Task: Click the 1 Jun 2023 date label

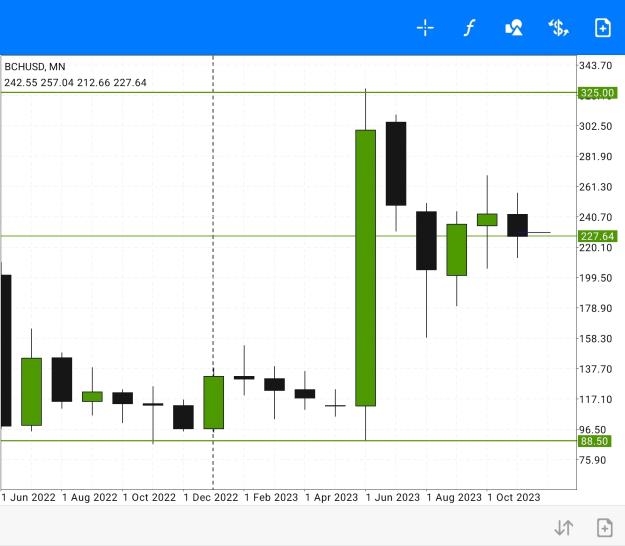Action: click(393, 497)
